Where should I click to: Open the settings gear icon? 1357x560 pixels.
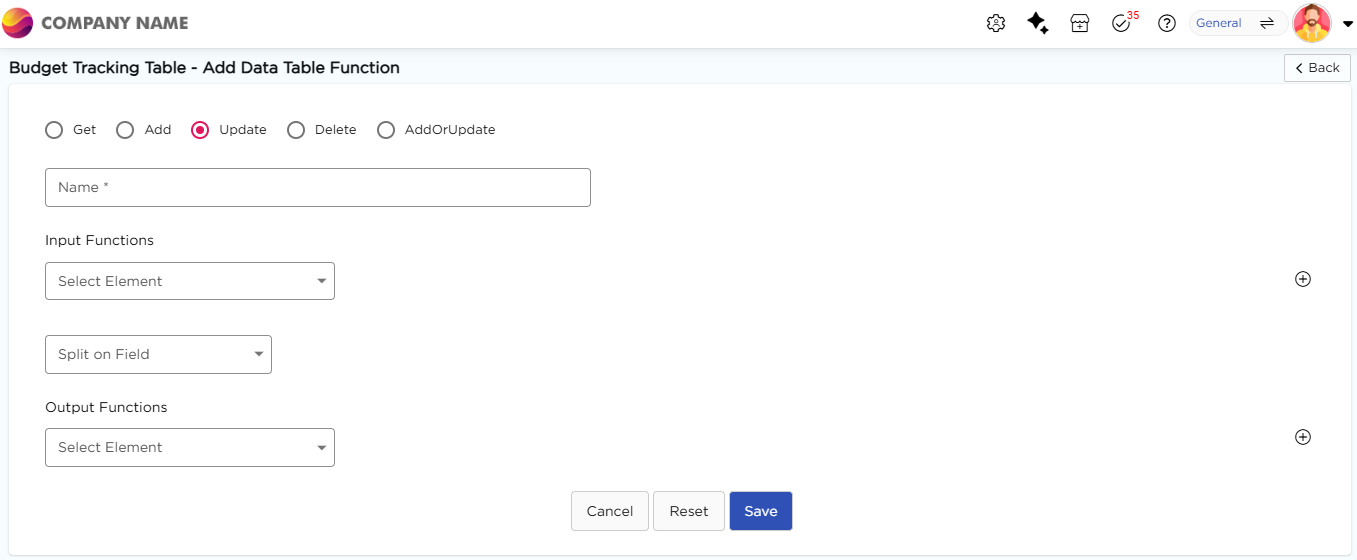[x=995, y=23]
